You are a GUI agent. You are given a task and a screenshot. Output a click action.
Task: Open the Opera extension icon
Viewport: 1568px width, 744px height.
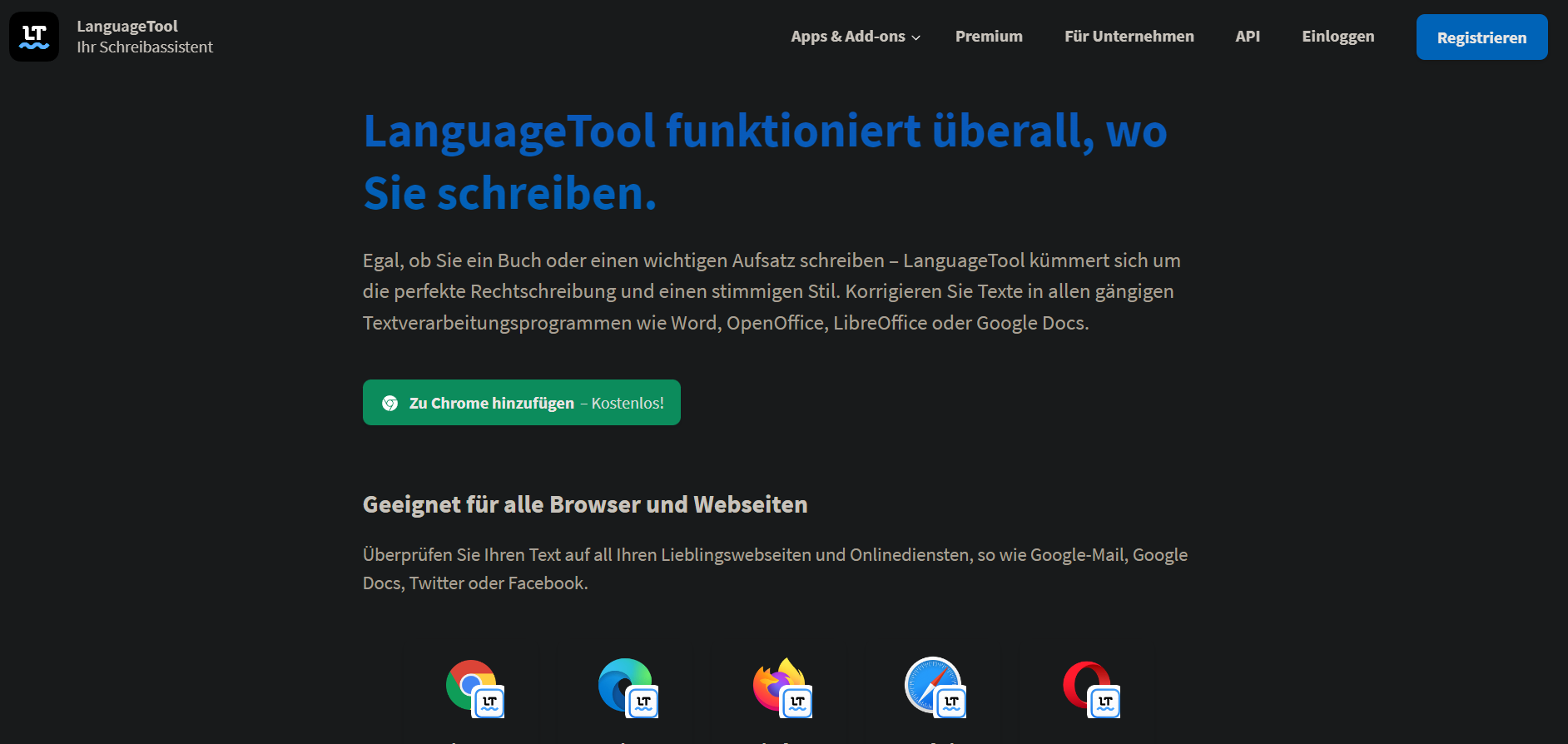point(1091,689)
